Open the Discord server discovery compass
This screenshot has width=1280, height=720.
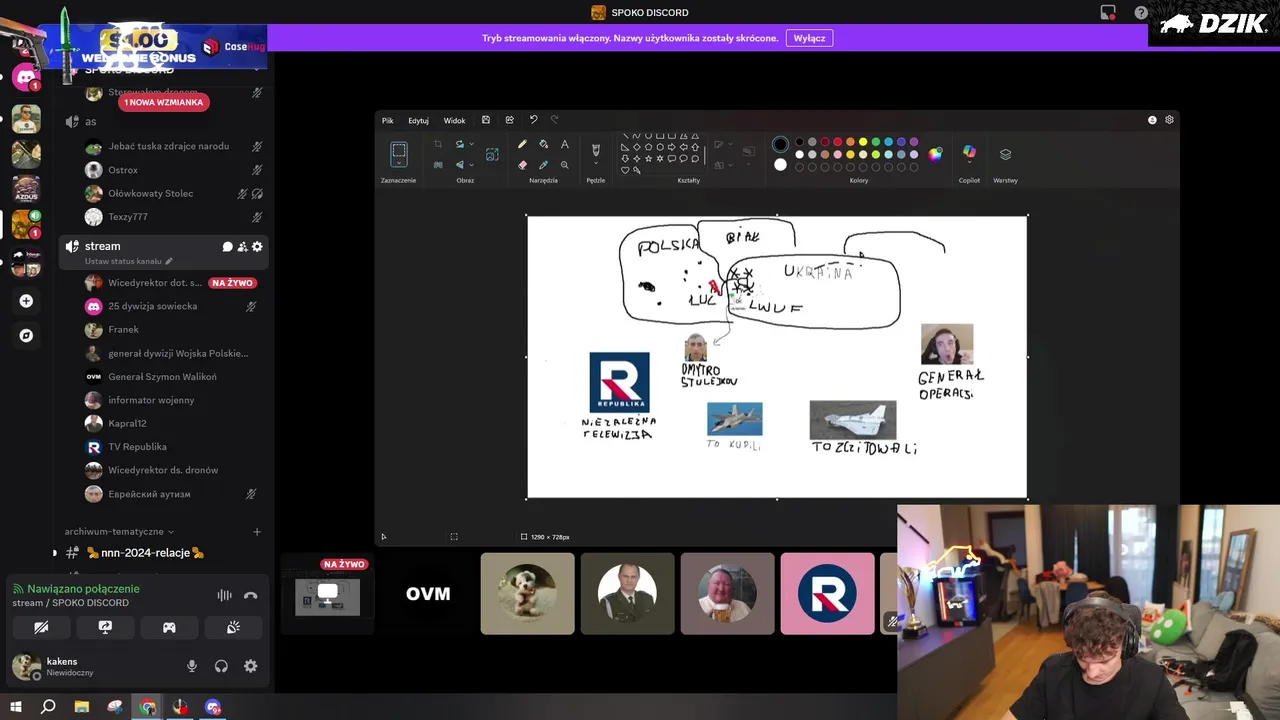tap(26, 335)
